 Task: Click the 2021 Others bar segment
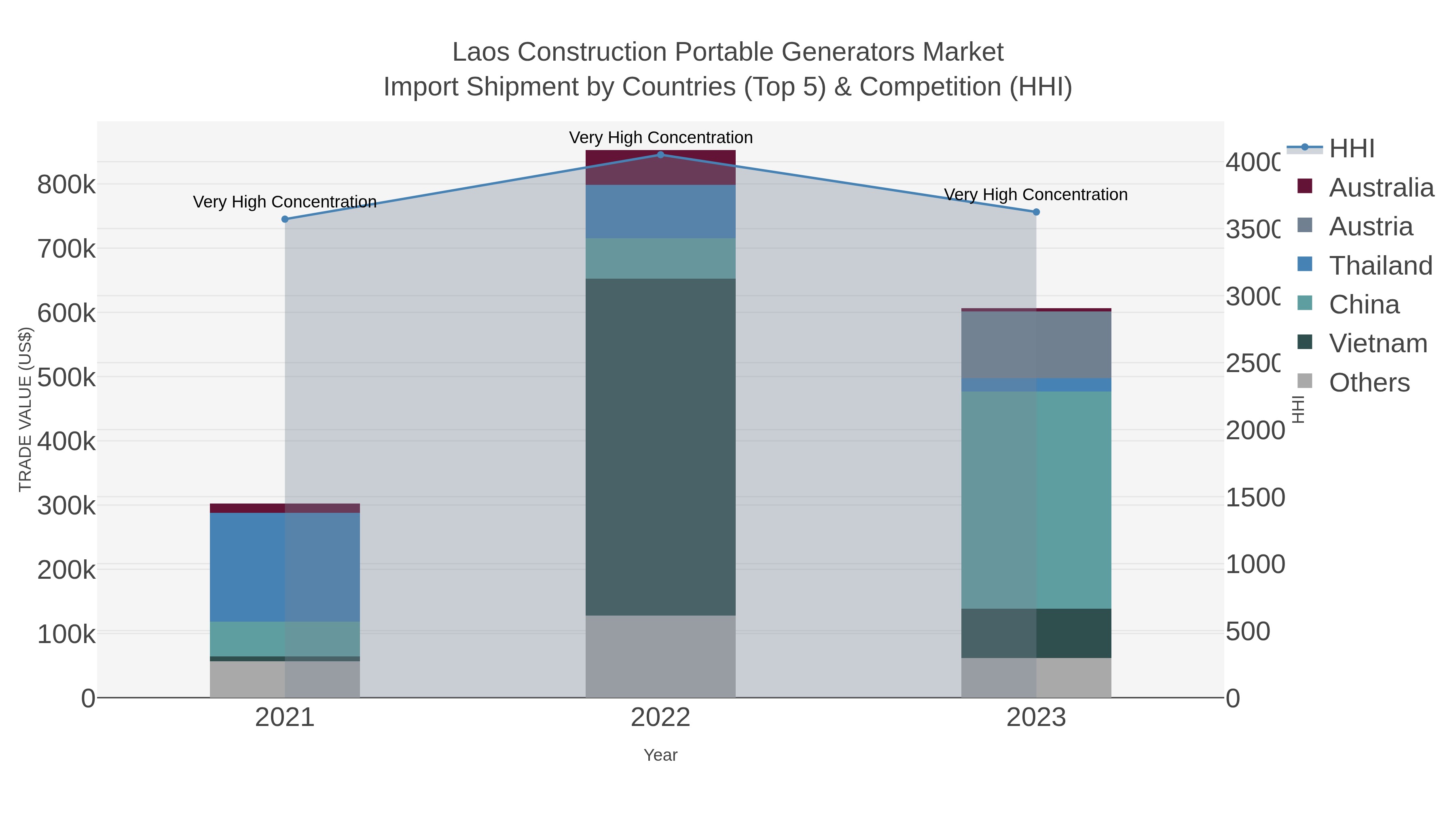coord(285,679)
